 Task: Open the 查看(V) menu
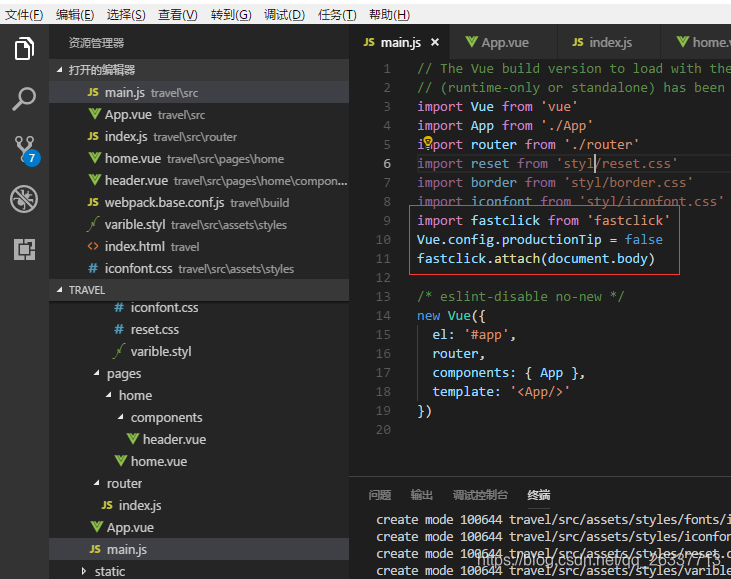click(x=178, y=15)
